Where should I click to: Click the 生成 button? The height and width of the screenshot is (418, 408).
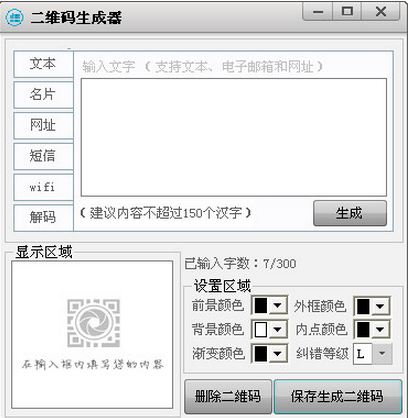(x=350, y=213)
